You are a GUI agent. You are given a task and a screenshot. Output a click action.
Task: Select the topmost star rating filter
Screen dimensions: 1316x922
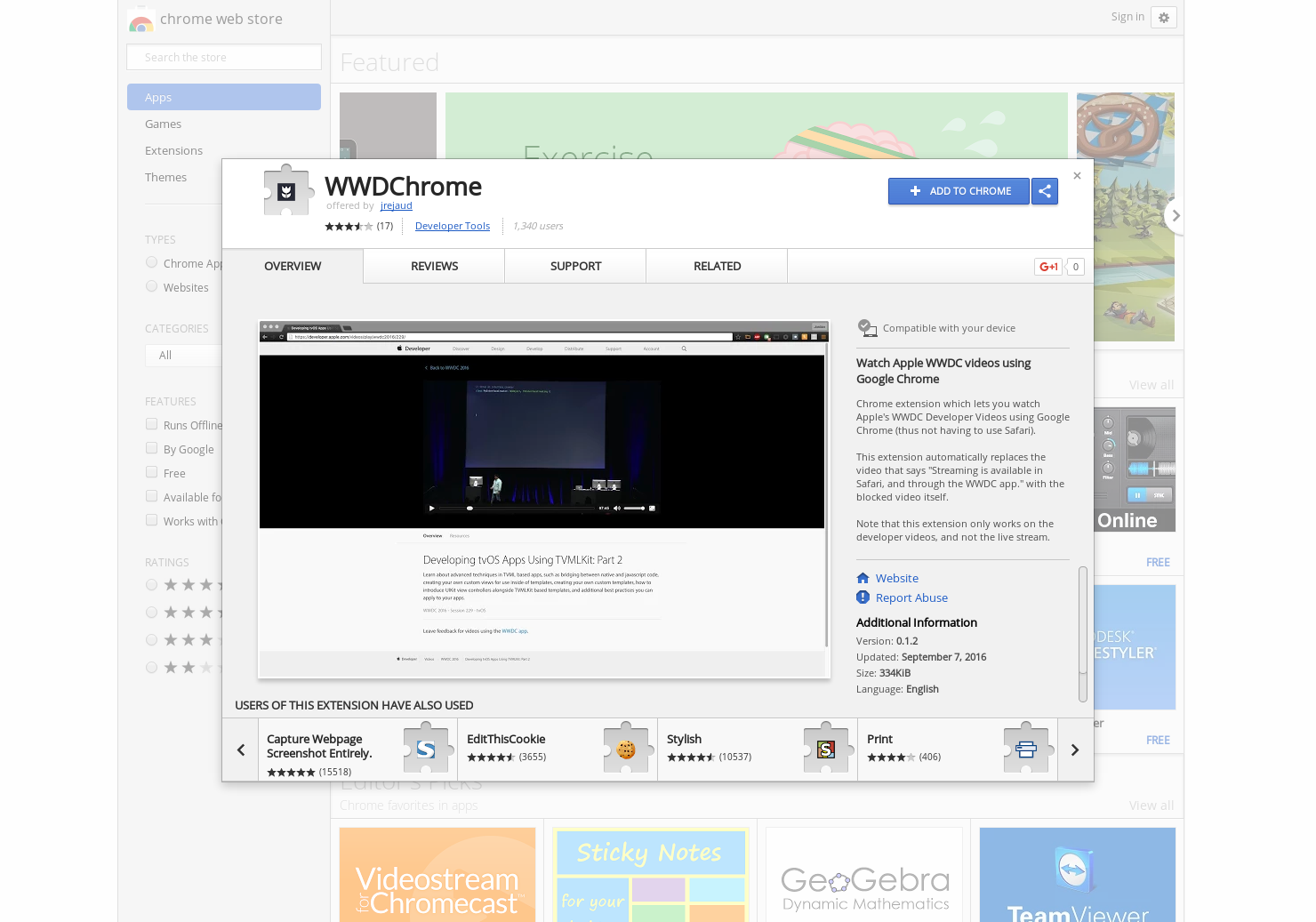click(x=151, y=584)
